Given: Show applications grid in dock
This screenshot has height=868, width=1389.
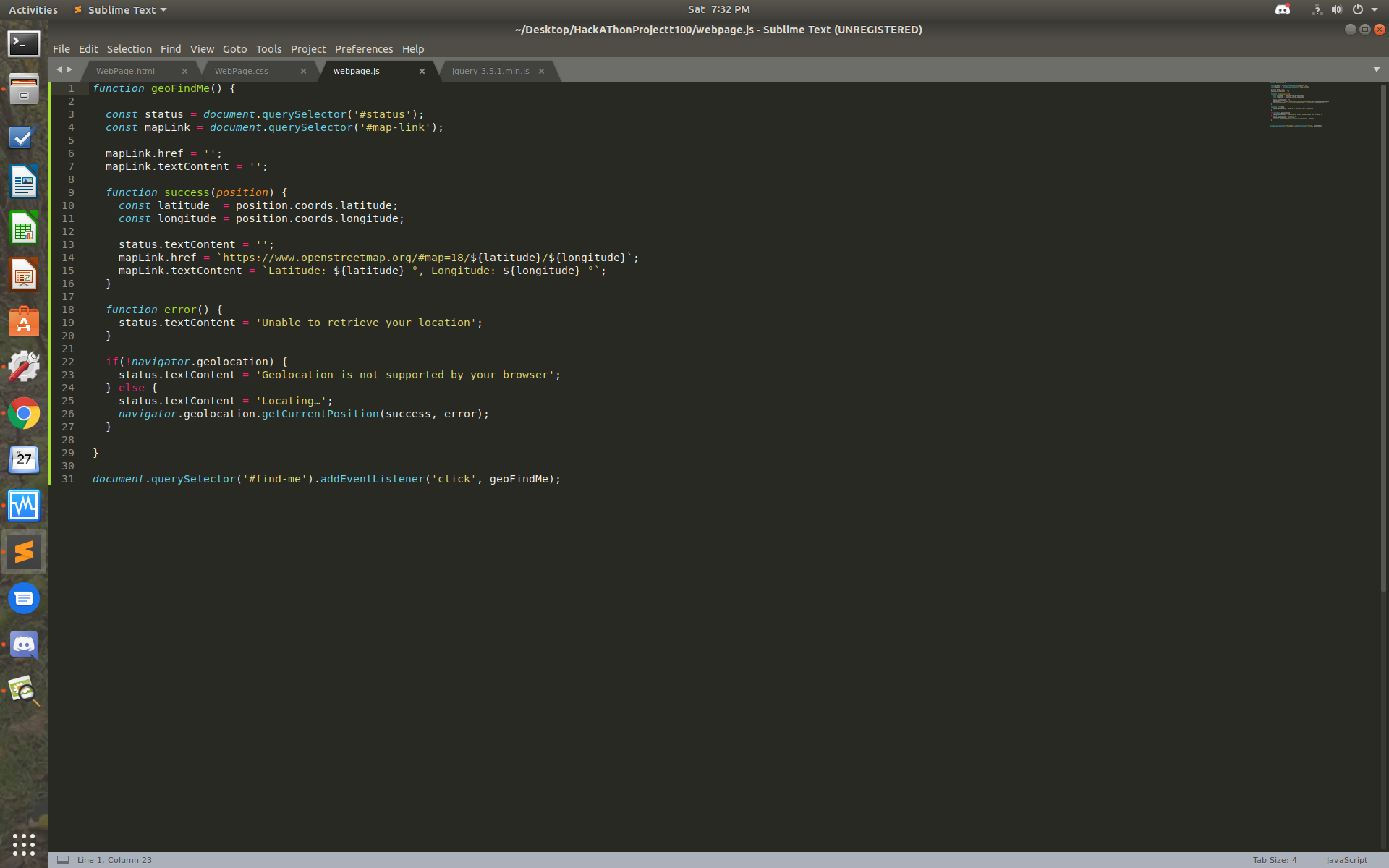Looking at the screenshot, I should (x=24, y=844).
